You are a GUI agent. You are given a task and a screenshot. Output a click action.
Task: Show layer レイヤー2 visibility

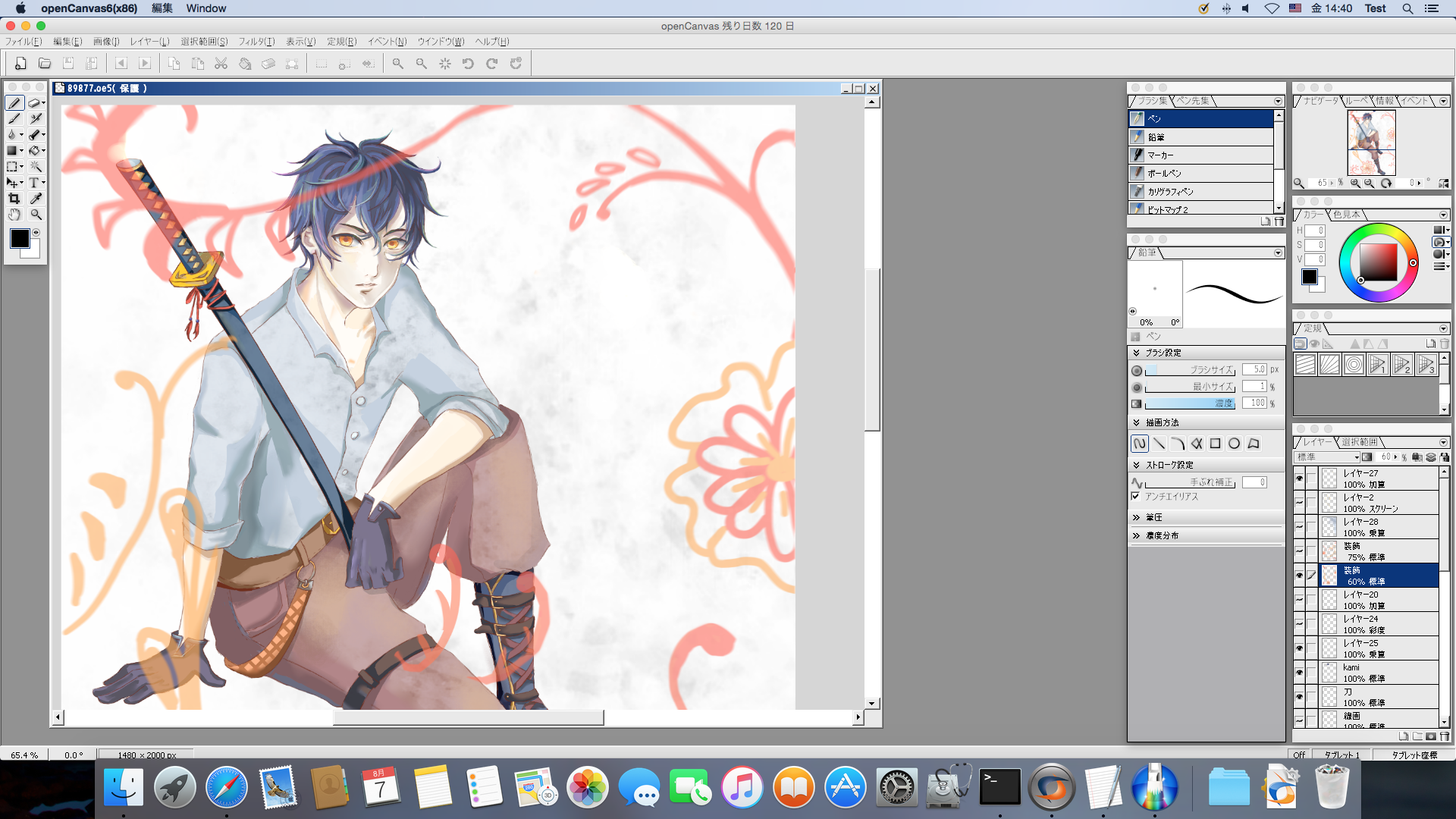pos(1299,503)
